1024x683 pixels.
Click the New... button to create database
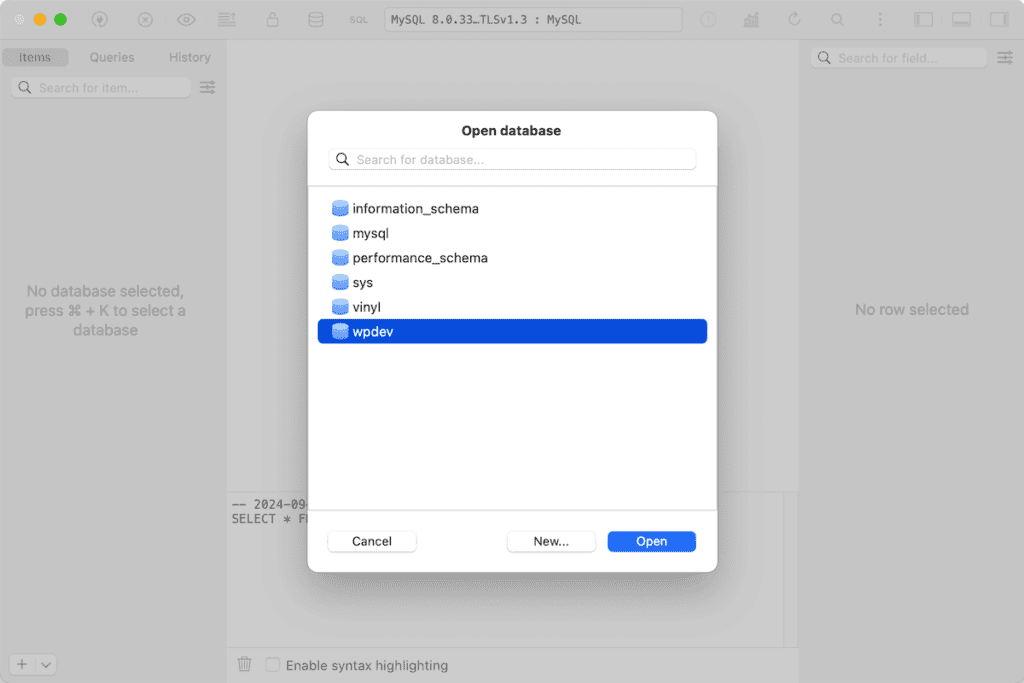pyautogui.click(x=551, y=541)
